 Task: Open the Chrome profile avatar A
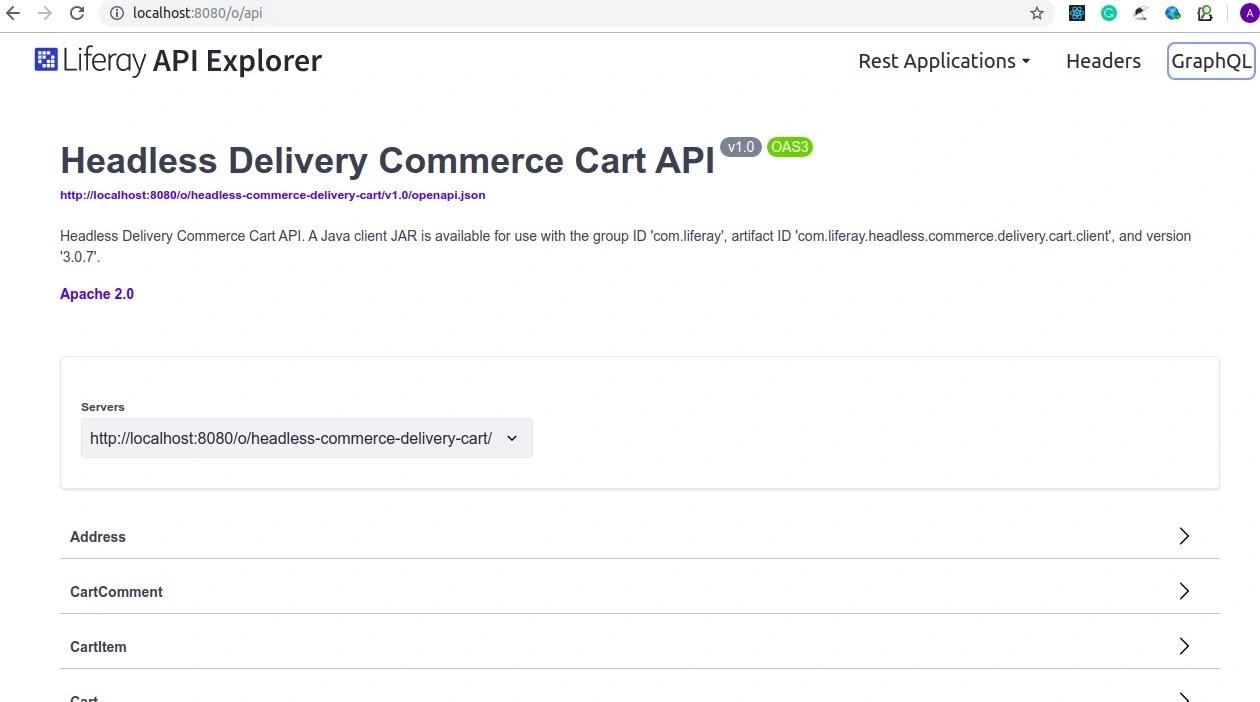(x=1248, y=13)
